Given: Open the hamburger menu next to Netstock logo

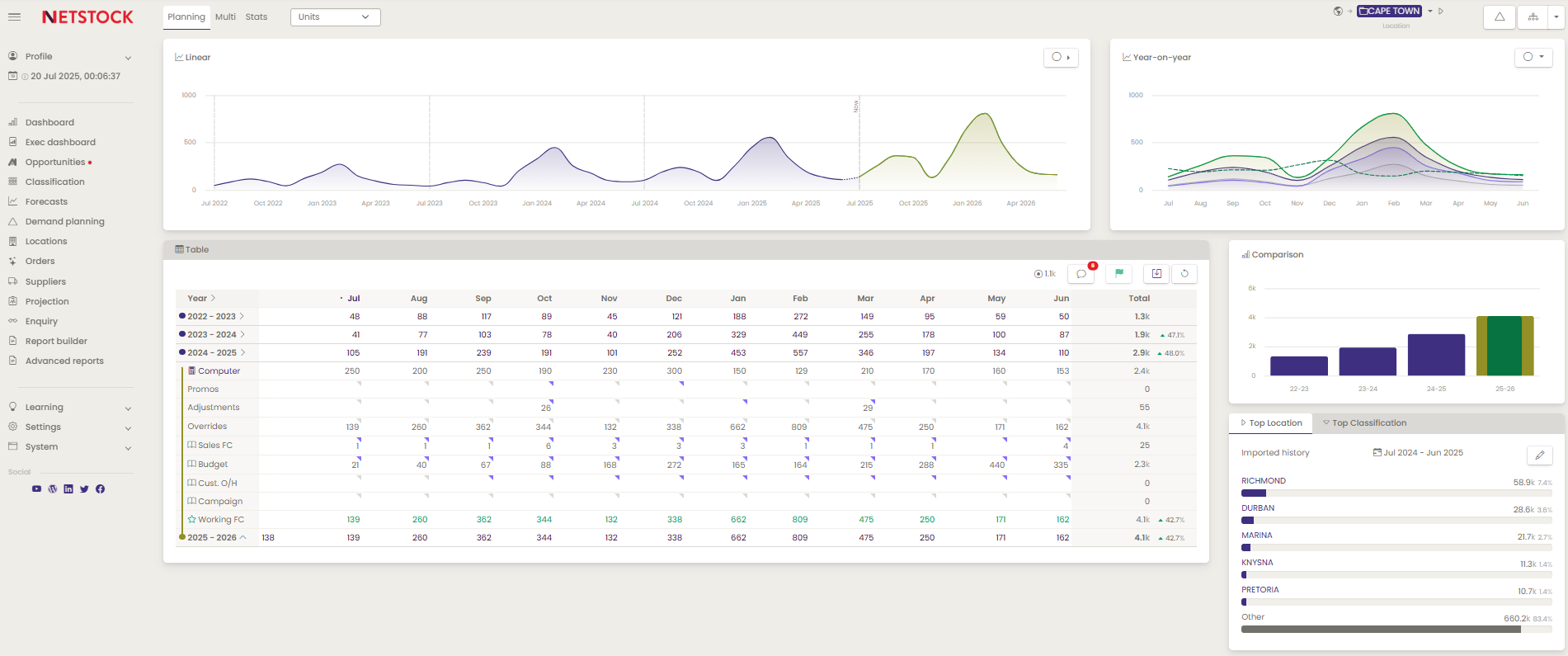Looking at the screenshot, I should pyautogui.click(x=14, y=17).
